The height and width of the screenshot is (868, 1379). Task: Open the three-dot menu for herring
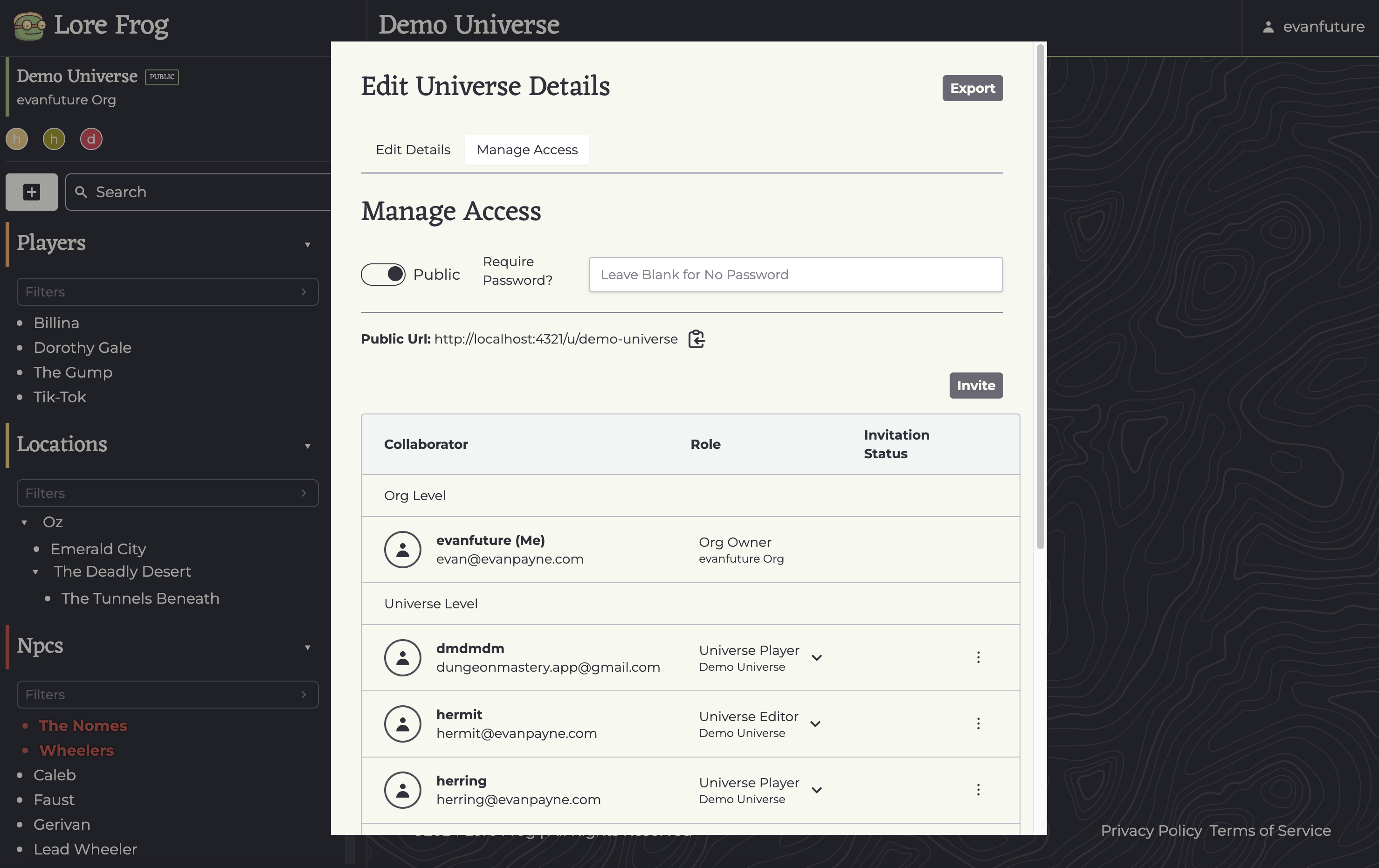pos(978,790)
